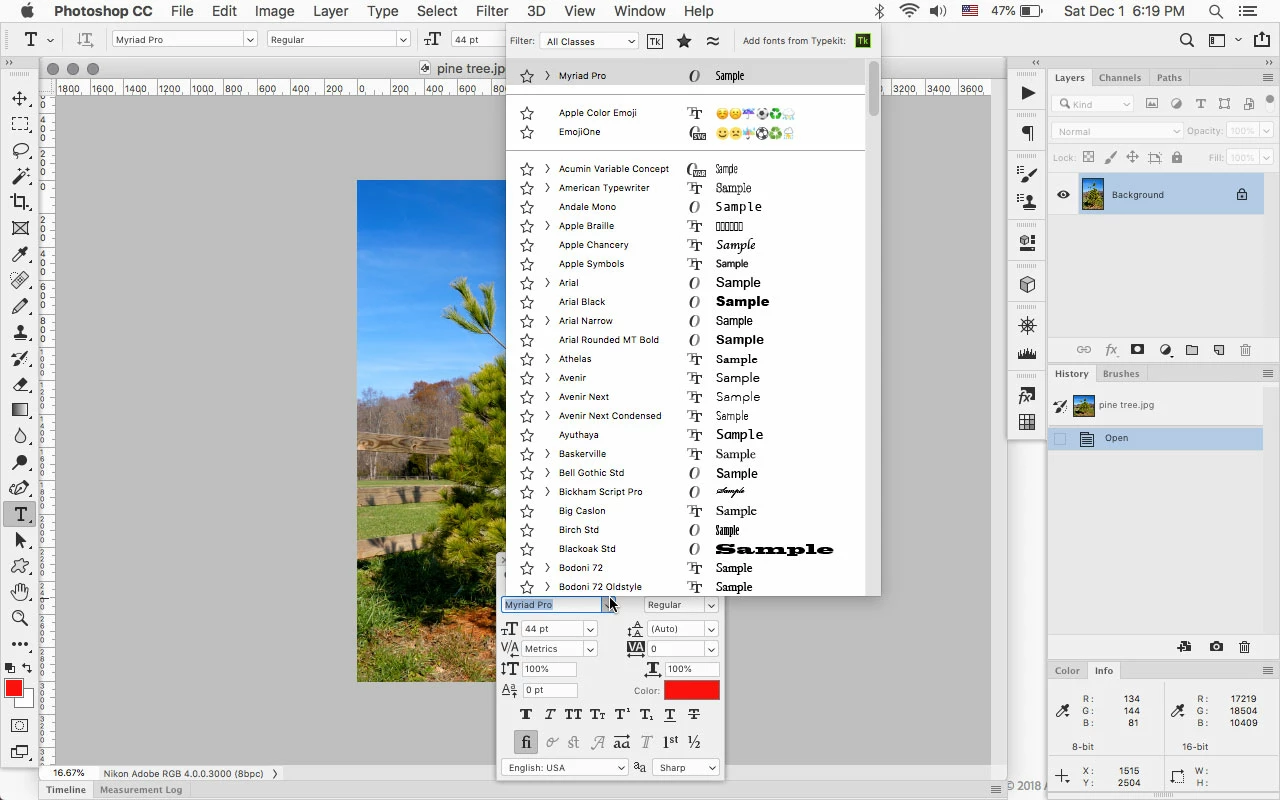Click the baseline shift 0 pt field

[550, 690]
